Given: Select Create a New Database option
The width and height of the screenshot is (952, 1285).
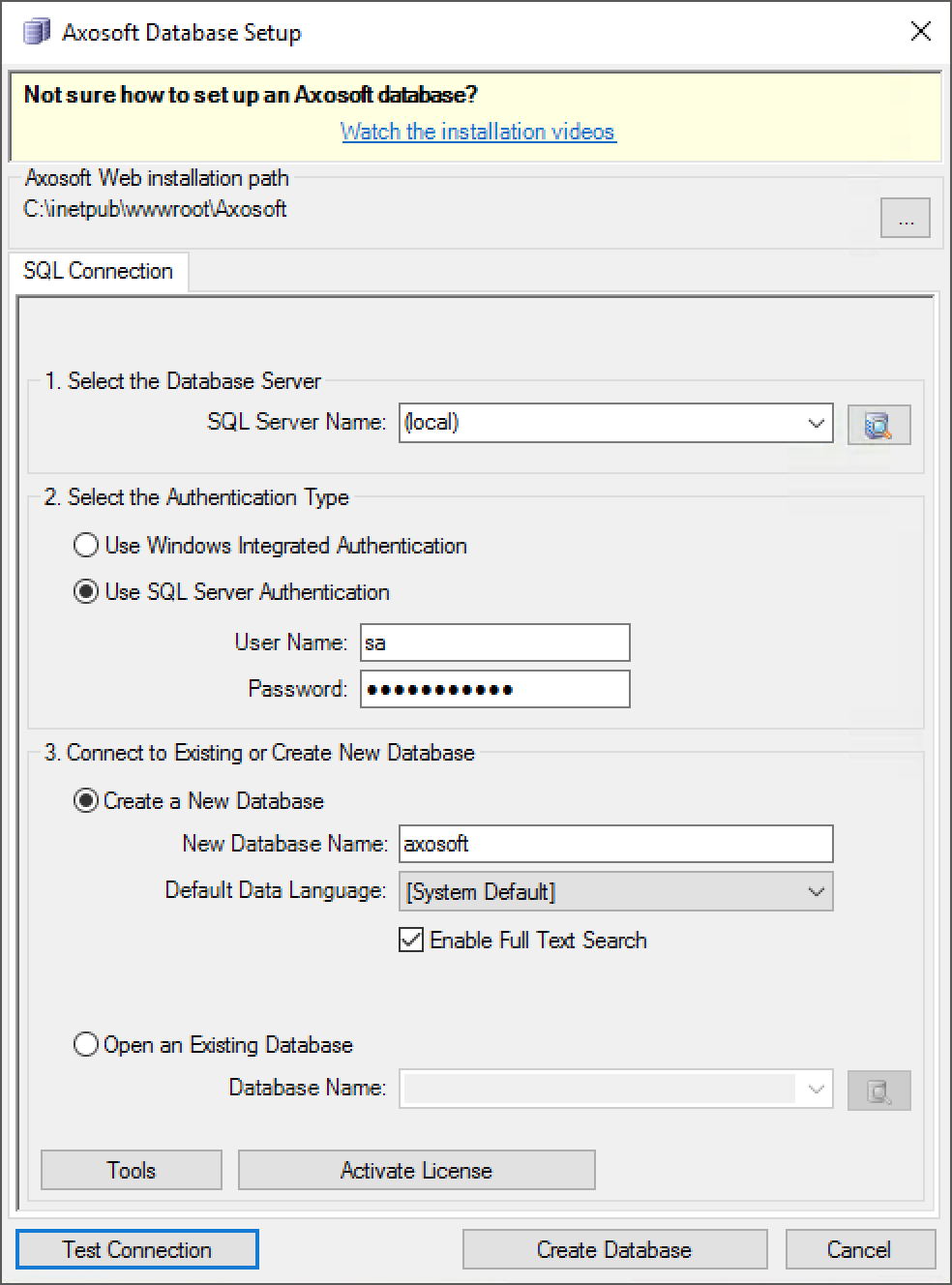Looking at the screenshot, I should click(85, 800).
